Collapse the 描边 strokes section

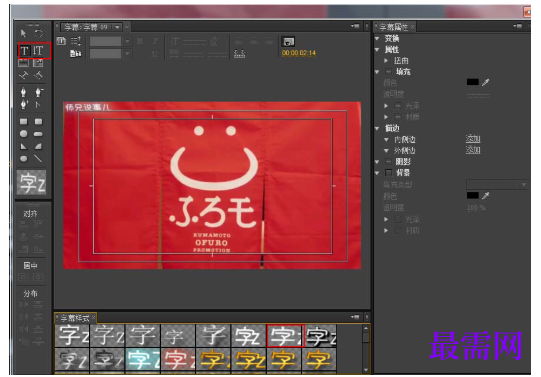(377, 128)
